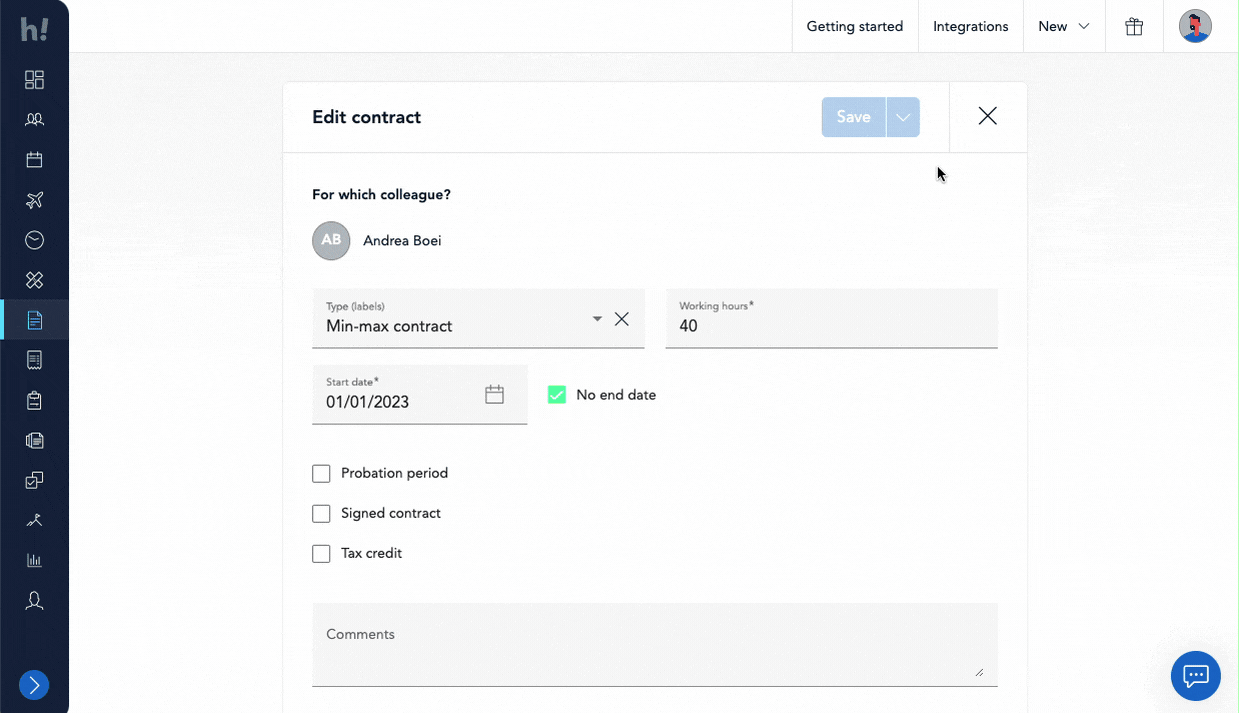Expand the New menu in header
Viewport: 1239px width, 713px height.
click(x=1063, y=27)
